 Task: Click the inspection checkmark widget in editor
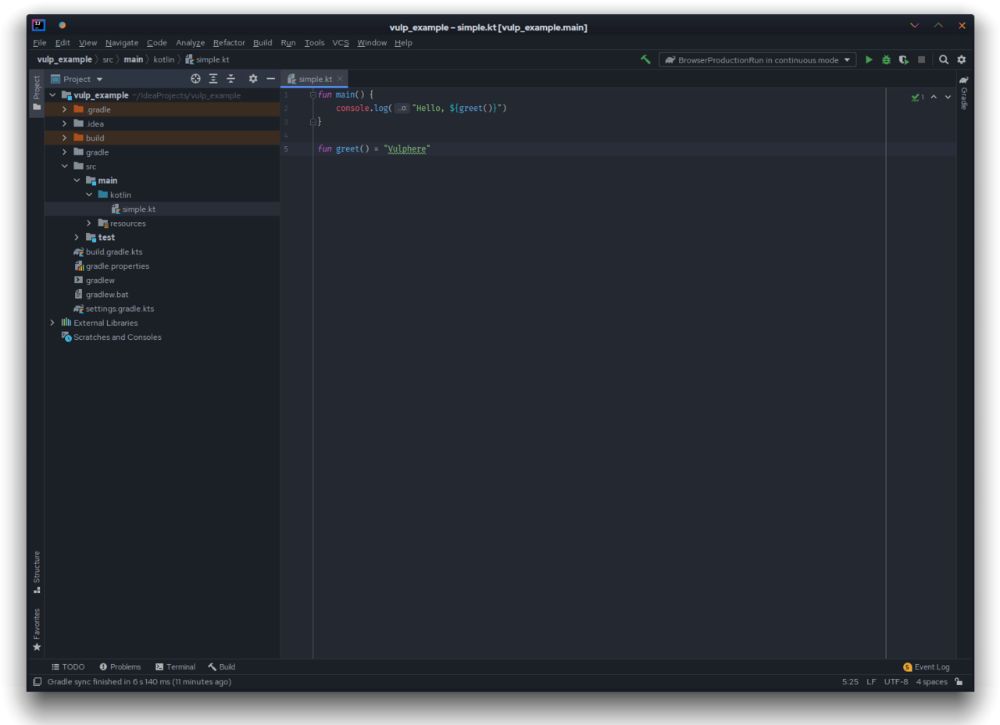click(x=917, y=97)
